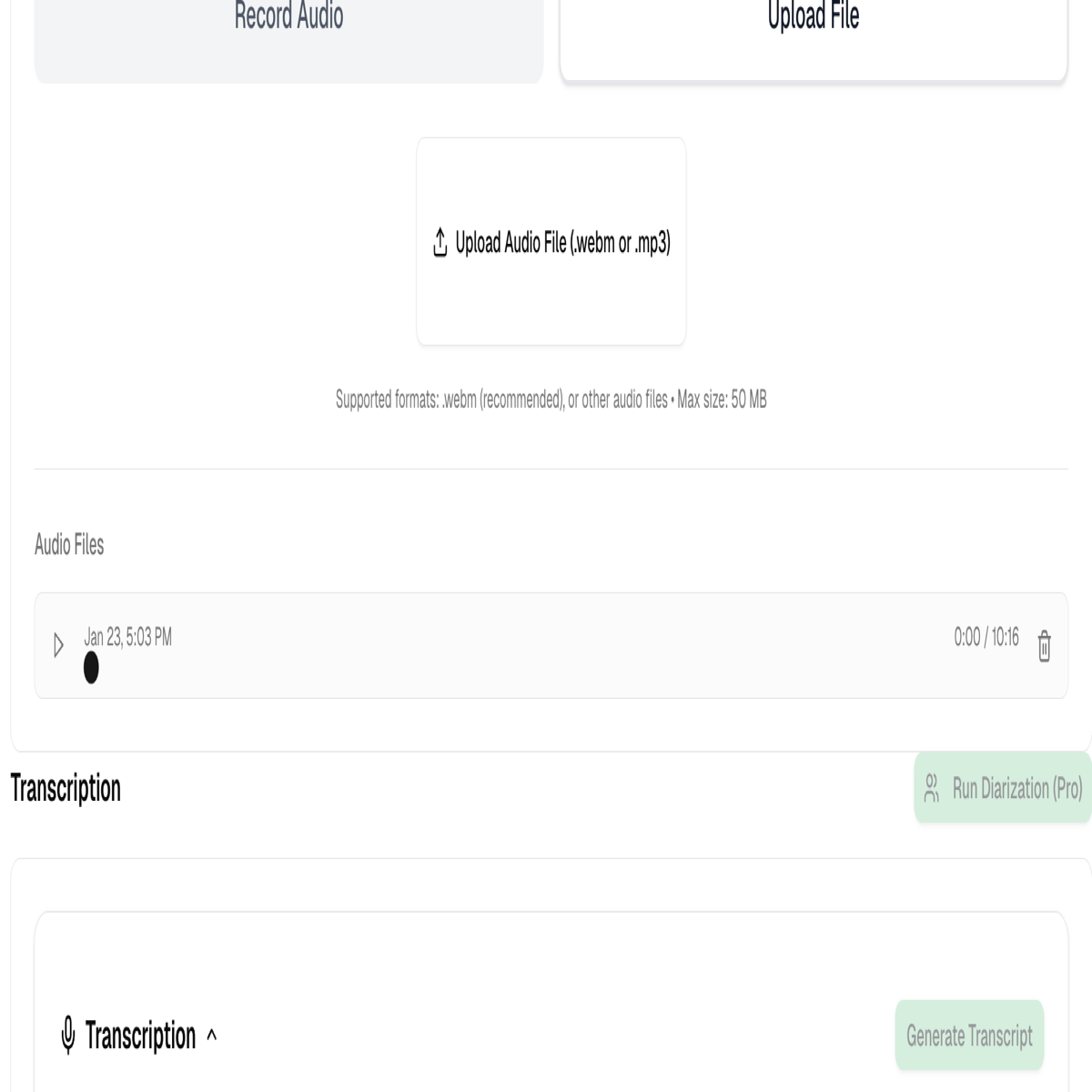The height and width of the screenshot is (1092, 1092).
Task: Click the people icon on Run Diarization button
Action: point(932,790)
